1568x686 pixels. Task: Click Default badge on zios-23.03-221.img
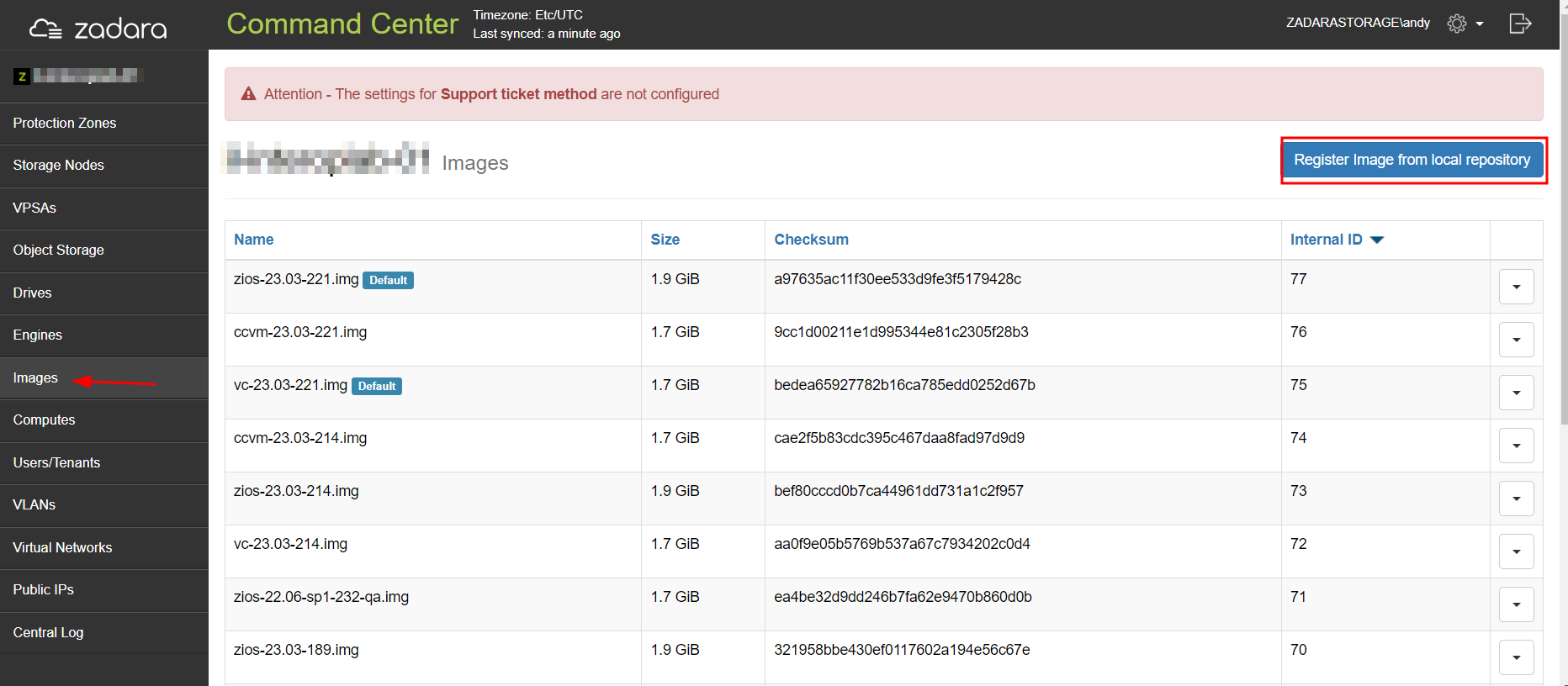pos(388,280)
